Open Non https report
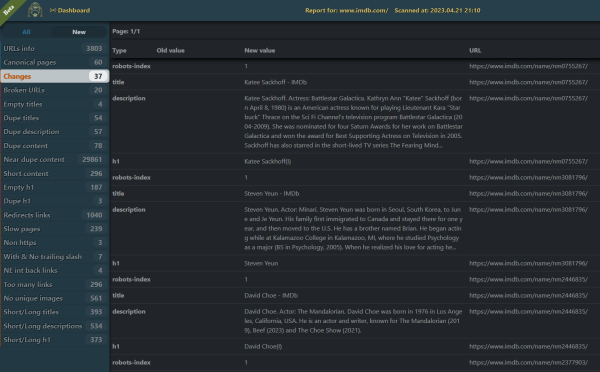This screenshot has width=600, height=372. pos(54,243)
